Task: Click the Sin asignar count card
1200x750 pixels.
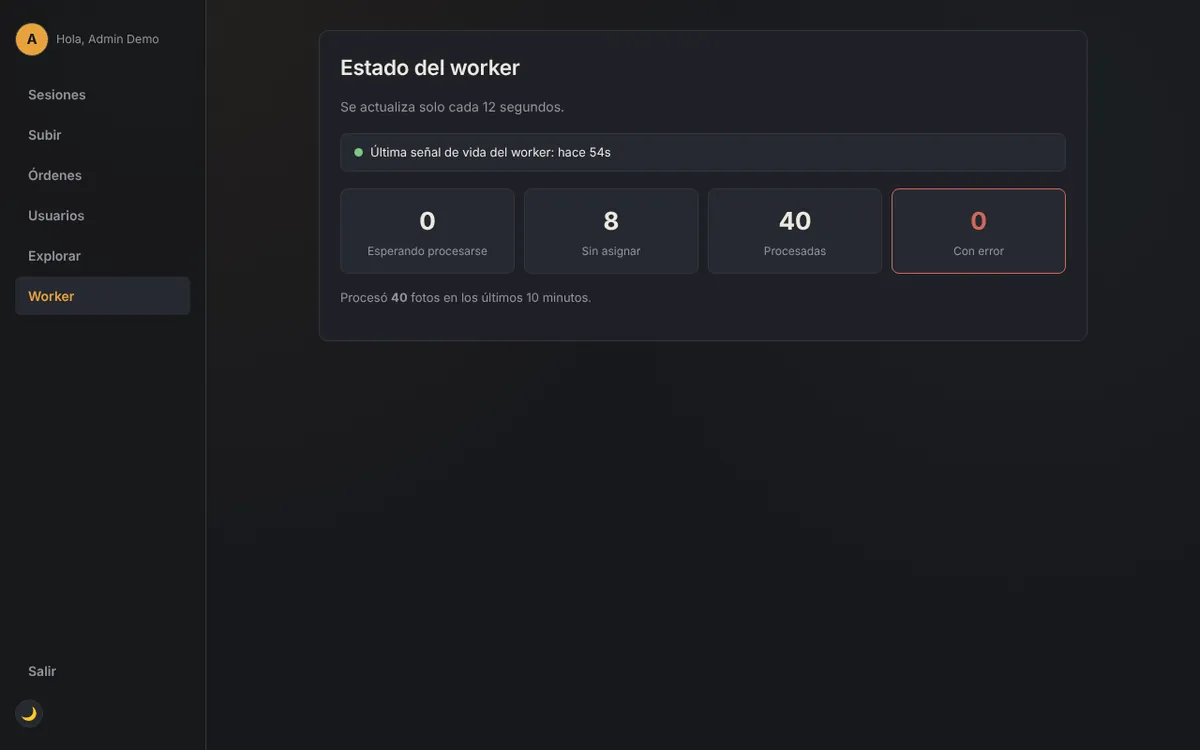Action: tap(611, 231)
